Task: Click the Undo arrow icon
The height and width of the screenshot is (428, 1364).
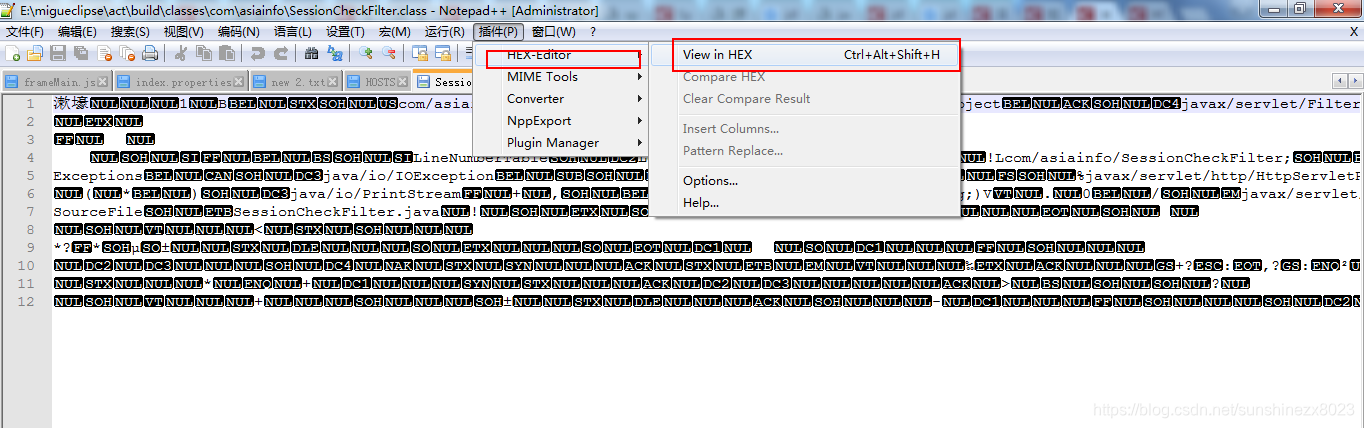Action: (x=258, y=53)
